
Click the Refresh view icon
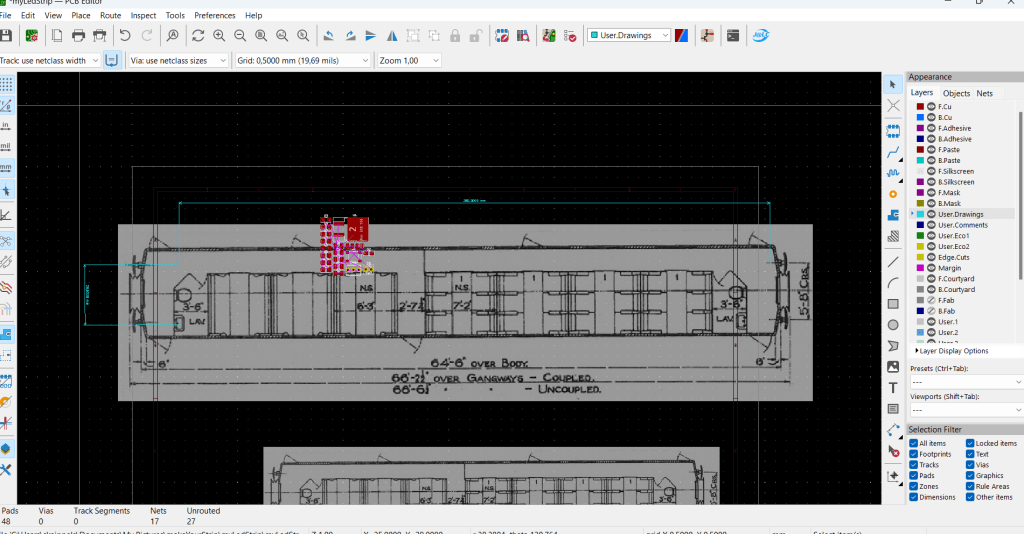[198, 36]
